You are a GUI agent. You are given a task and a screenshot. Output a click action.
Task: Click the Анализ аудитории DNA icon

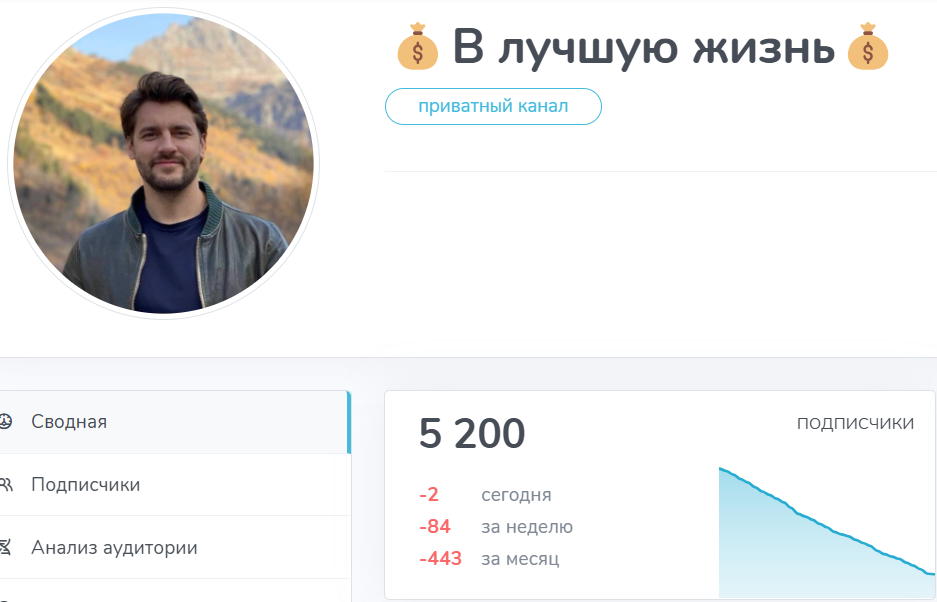(x=5, y=547)
